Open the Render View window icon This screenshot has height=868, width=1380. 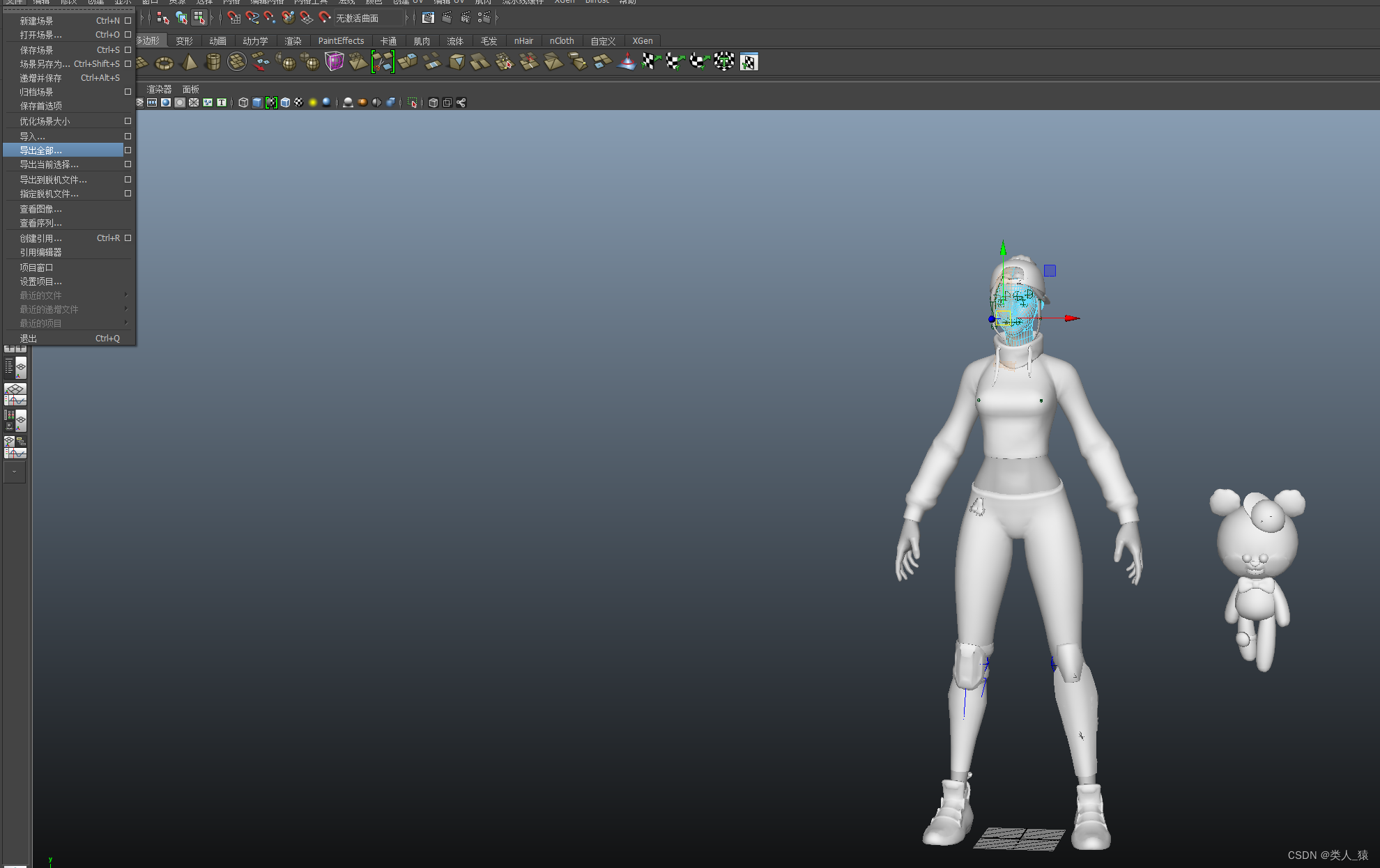(428, 18)
